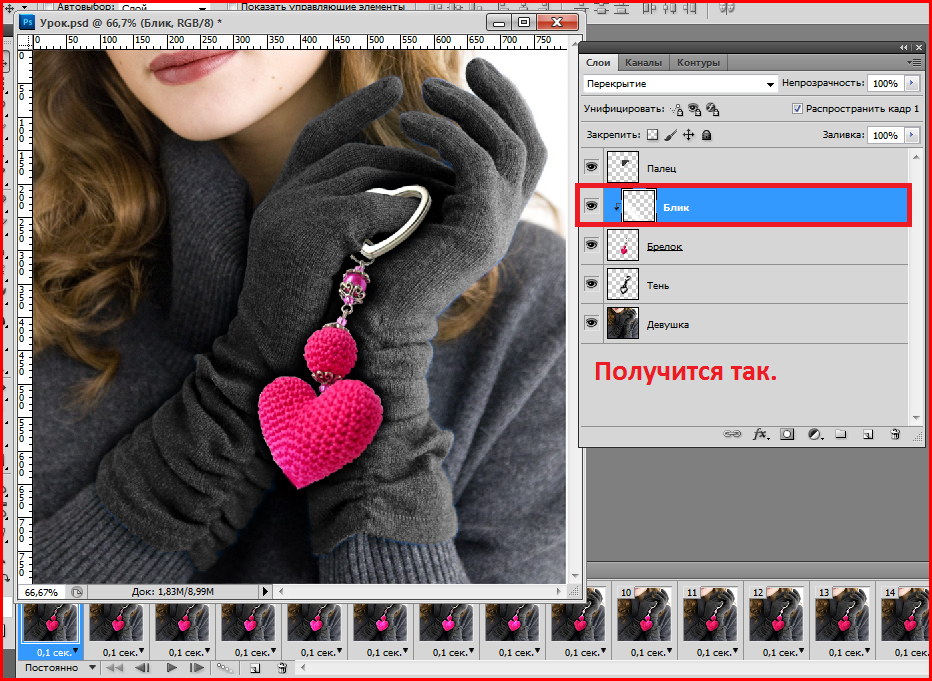Viewport: 932px width, 681px height.
Task: Lock image pixels with brush icon
Action: pyautogui.click(x=670, y=135)
